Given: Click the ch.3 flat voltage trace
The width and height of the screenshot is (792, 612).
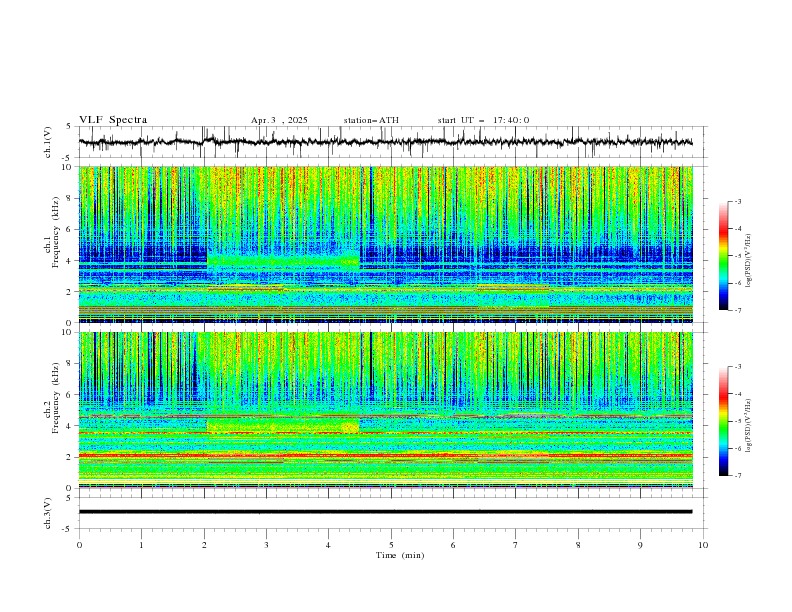Looking at the screenshot, I should pyautogui.click(x=385, y=512).
